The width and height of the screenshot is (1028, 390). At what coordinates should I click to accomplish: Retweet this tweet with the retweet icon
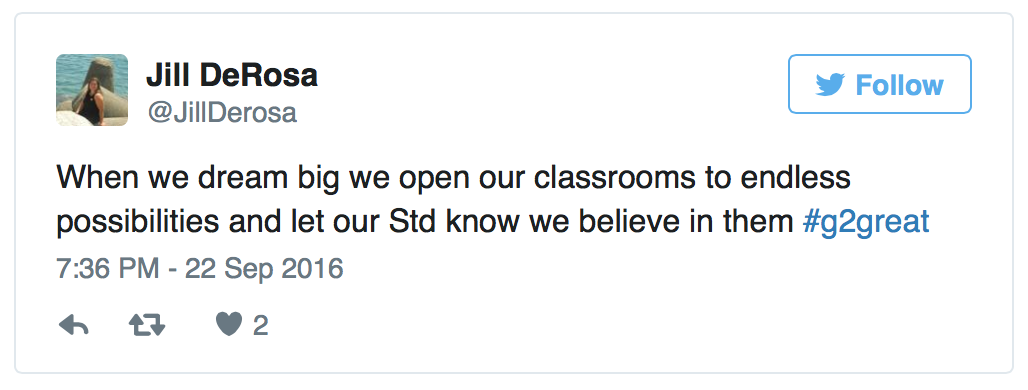point(147,324)
